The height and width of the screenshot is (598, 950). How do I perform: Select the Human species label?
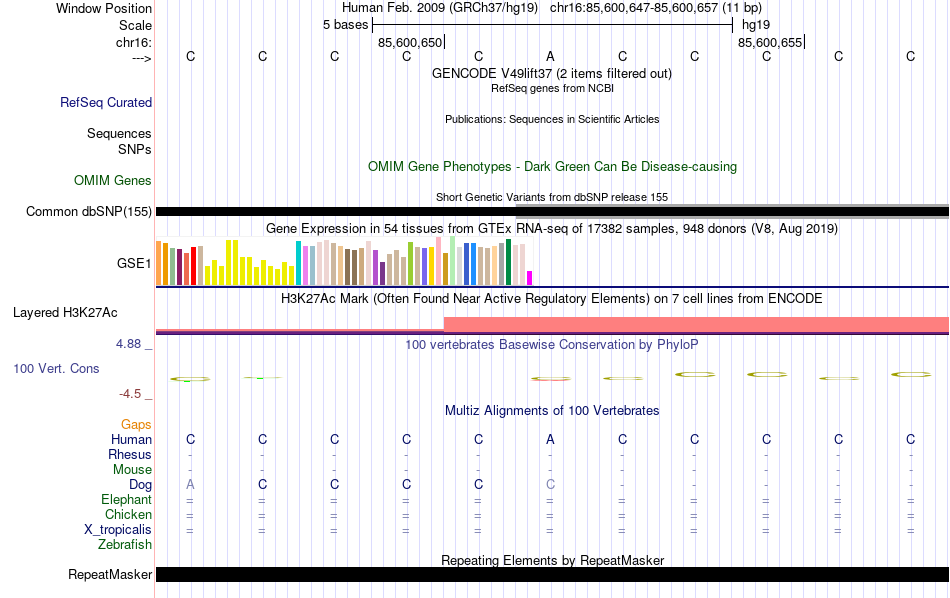131,439
